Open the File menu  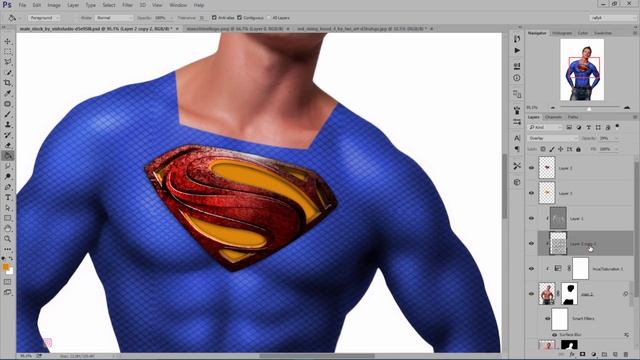pos(22,5)
